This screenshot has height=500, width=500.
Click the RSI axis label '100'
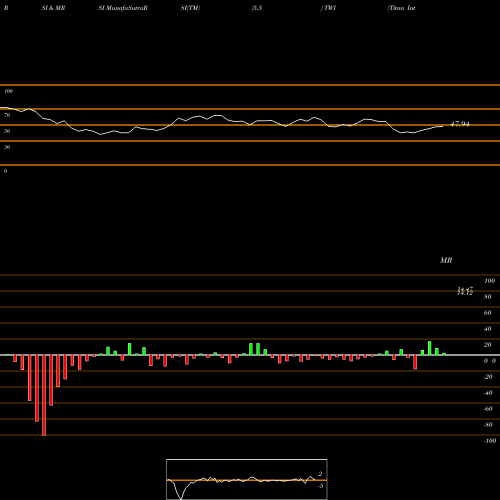click(x=8, y=91)
